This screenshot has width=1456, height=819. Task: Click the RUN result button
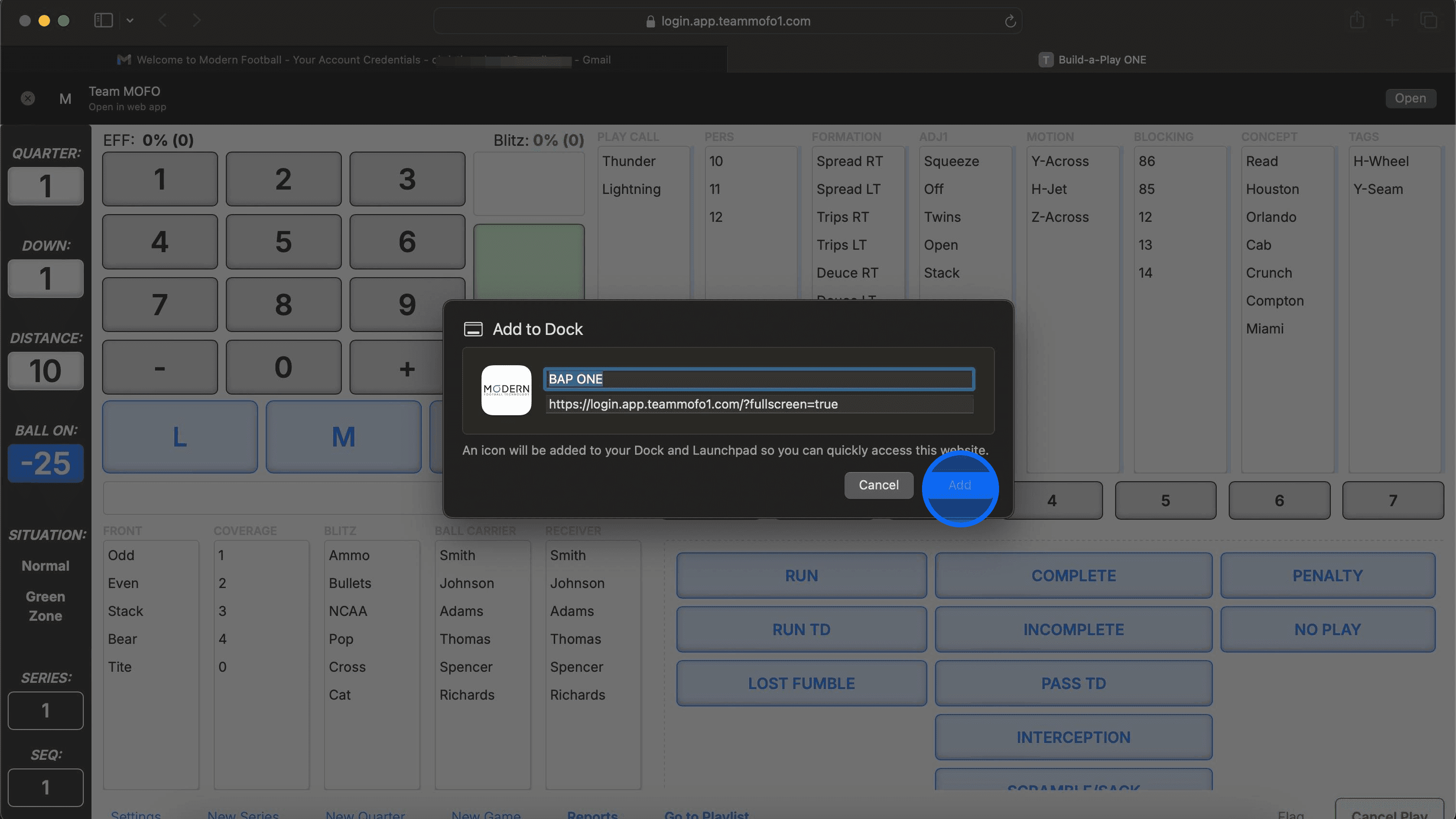click(x=801, y=576)
